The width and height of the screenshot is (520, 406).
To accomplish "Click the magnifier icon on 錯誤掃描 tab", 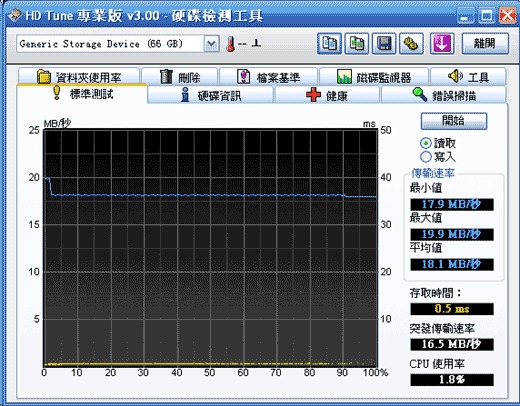I will tap(420, 94).
